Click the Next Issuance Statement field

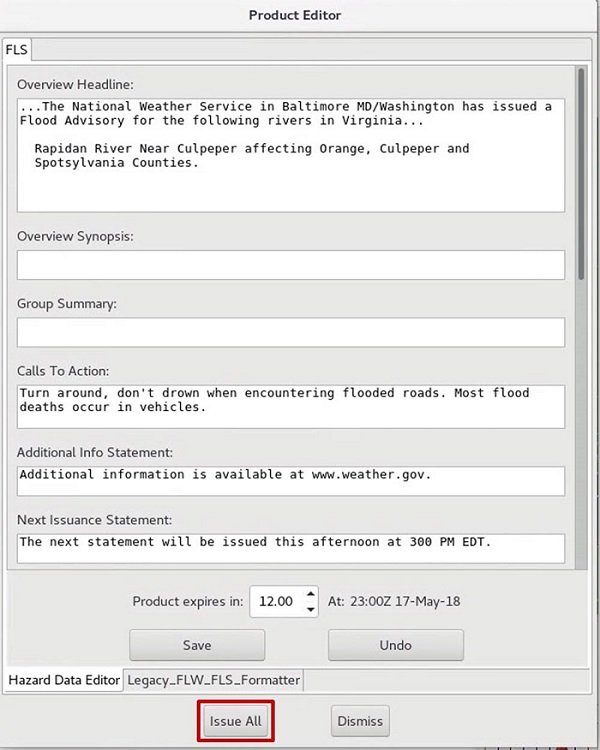291,549
